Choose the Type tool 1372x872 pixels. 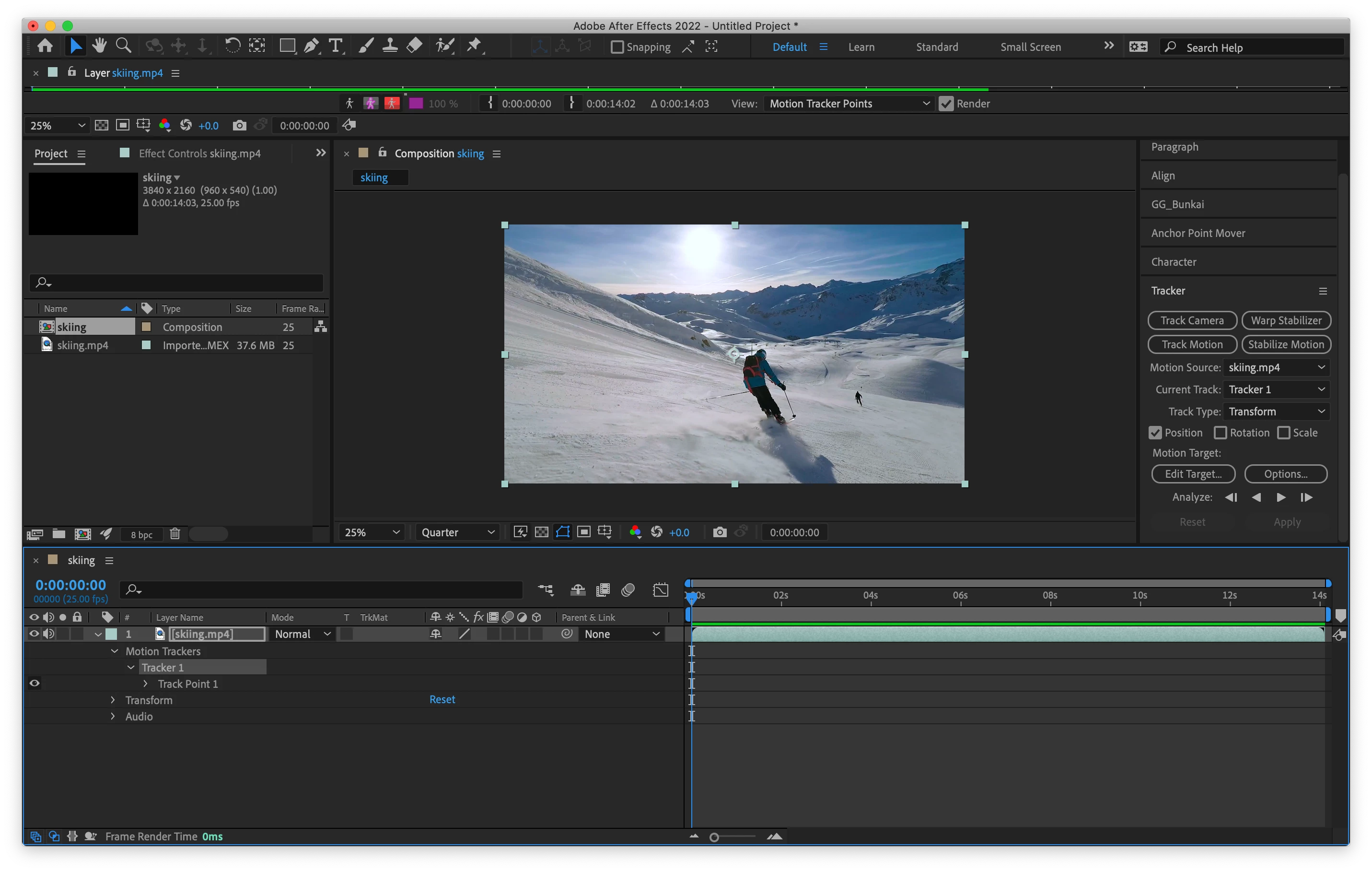tap(336, 46)
